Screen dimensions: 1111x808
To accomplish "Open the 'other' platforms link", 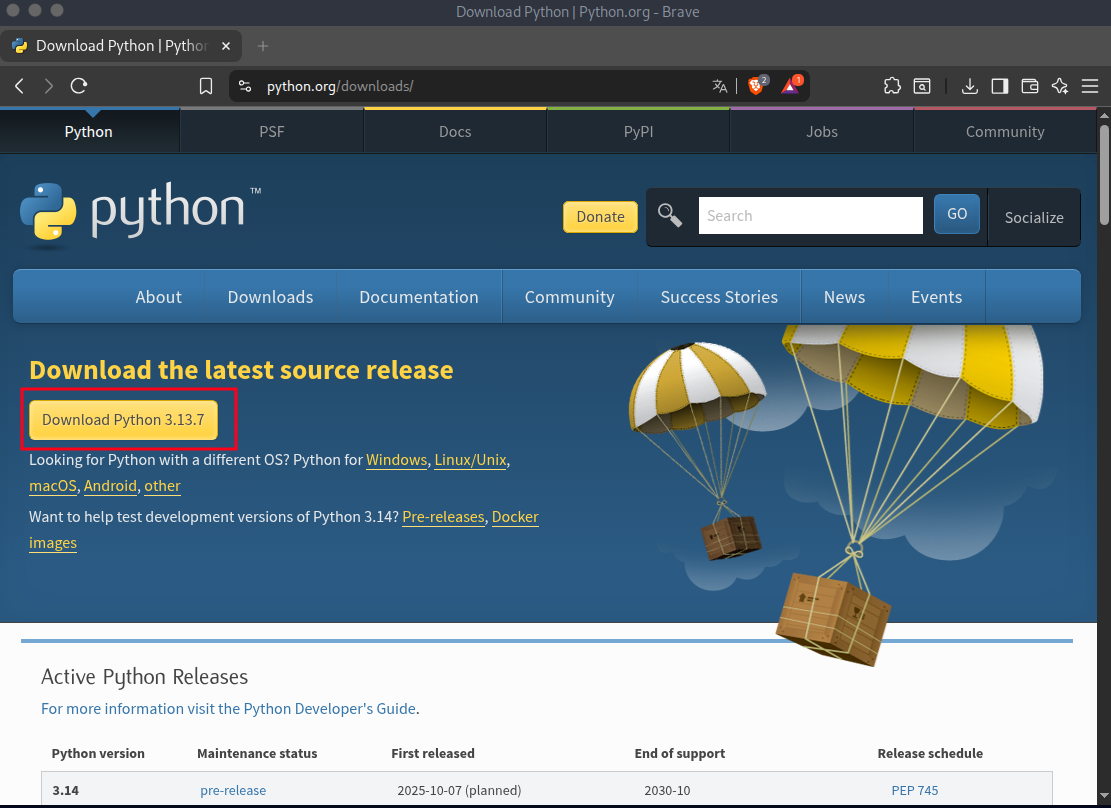I will click(x=162, y=486).
